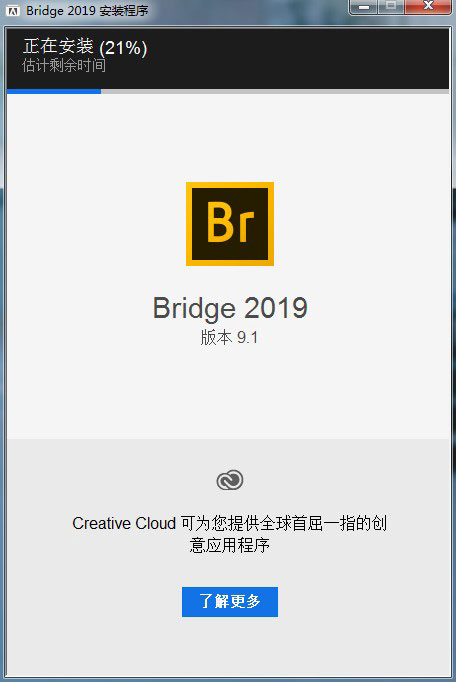Screen dimensions: 456x682
Task: Click the 意应用程序 second line of the promo text
Action: pyautogui.click(x=230, y=545)
